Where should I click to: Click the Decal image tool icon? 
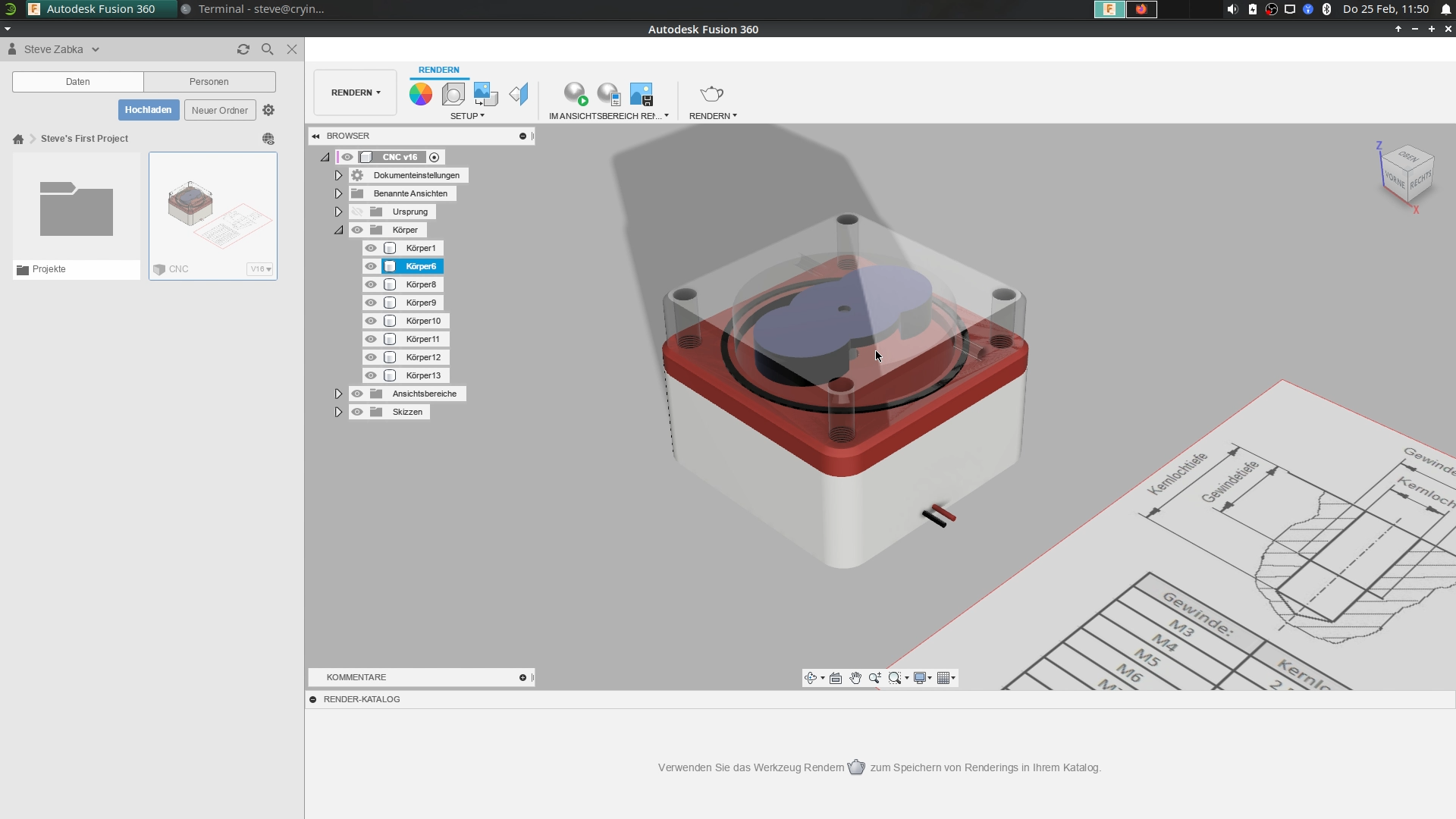pyautogui.click(x=485, y=94)
